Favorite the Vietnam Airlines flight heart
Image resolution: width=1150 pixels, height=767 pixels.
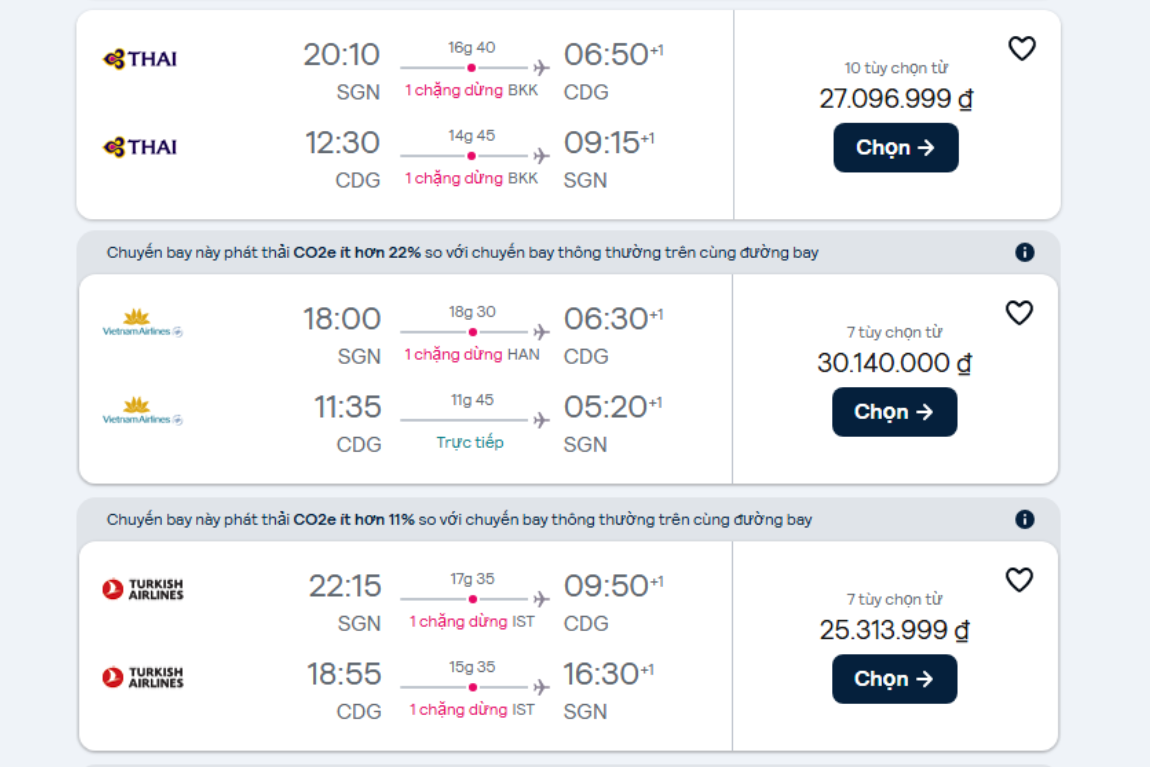click(x=1019, y=313)
